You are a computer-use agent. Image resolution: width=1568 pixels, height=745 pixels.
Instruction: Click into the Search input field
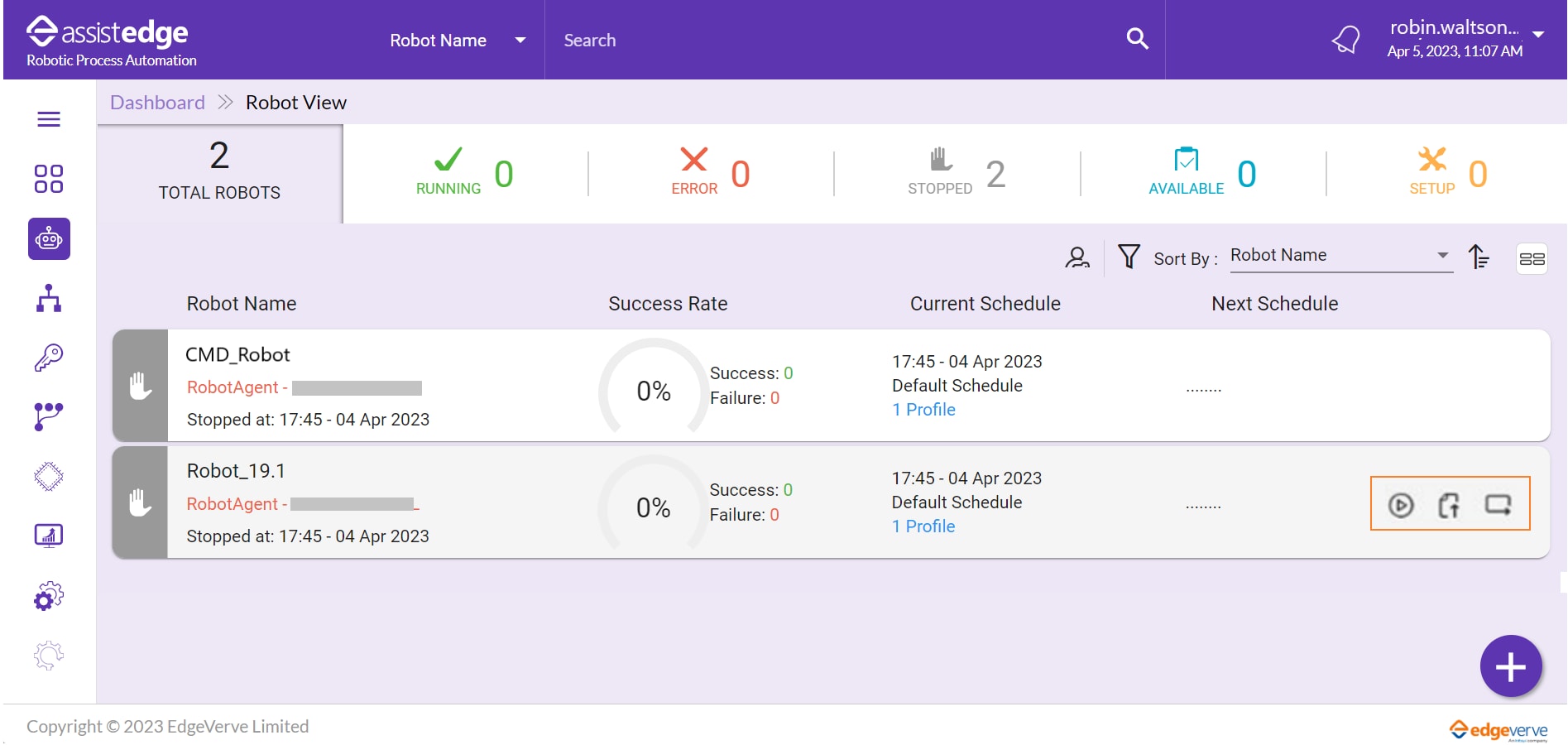[x=836, y=40]
